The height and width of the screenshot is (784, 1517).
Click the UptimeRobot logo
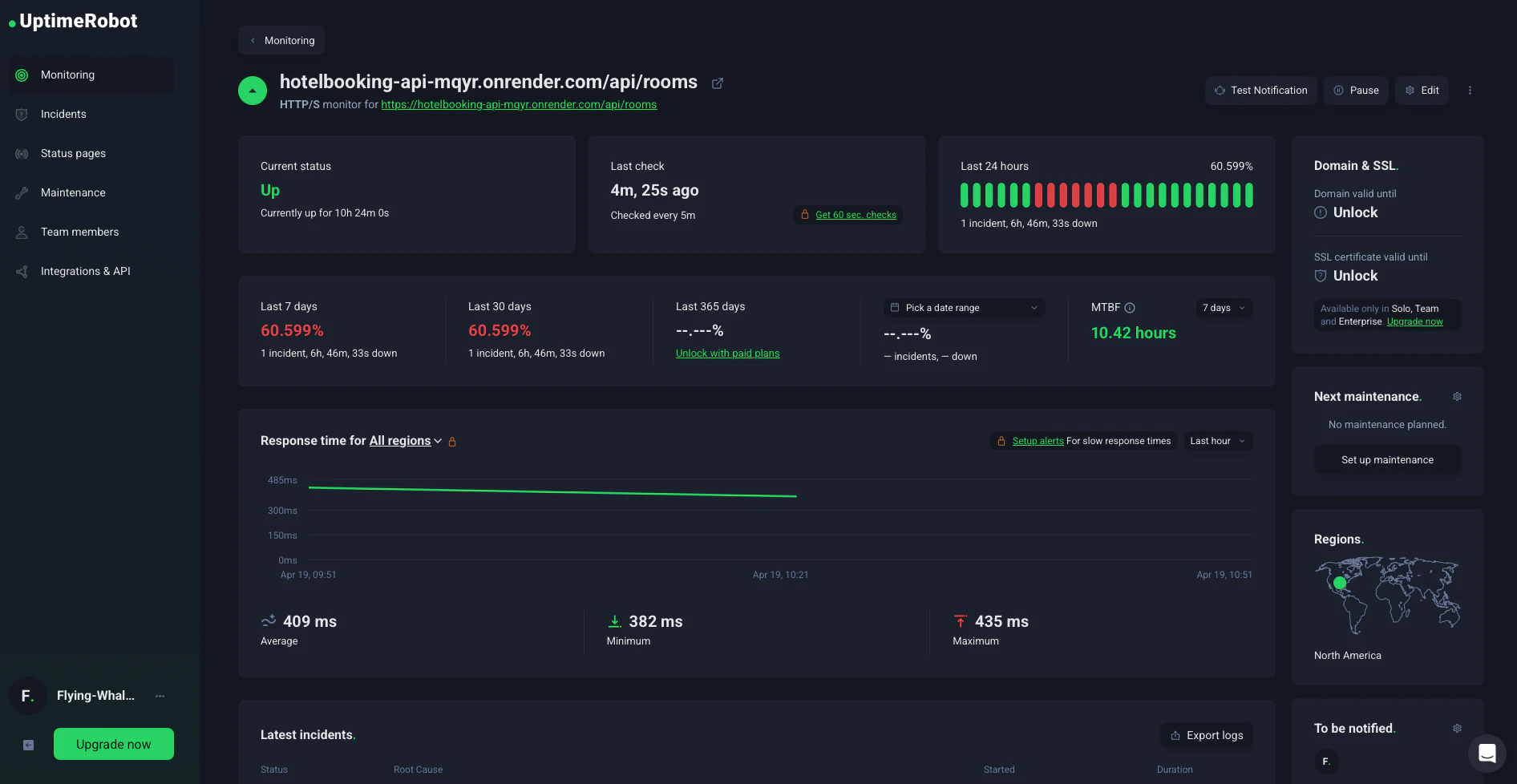(73, 22)
